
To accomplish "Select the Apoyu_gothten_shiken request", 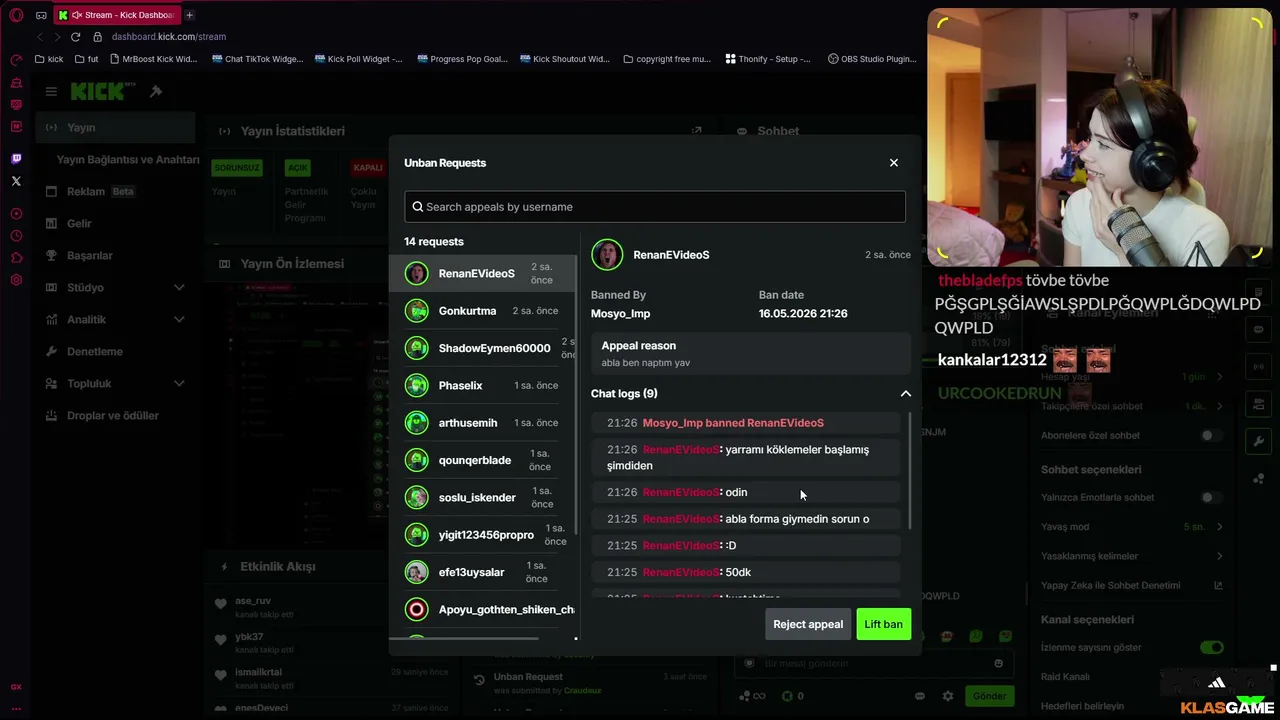I will click(x=483, y=610).
